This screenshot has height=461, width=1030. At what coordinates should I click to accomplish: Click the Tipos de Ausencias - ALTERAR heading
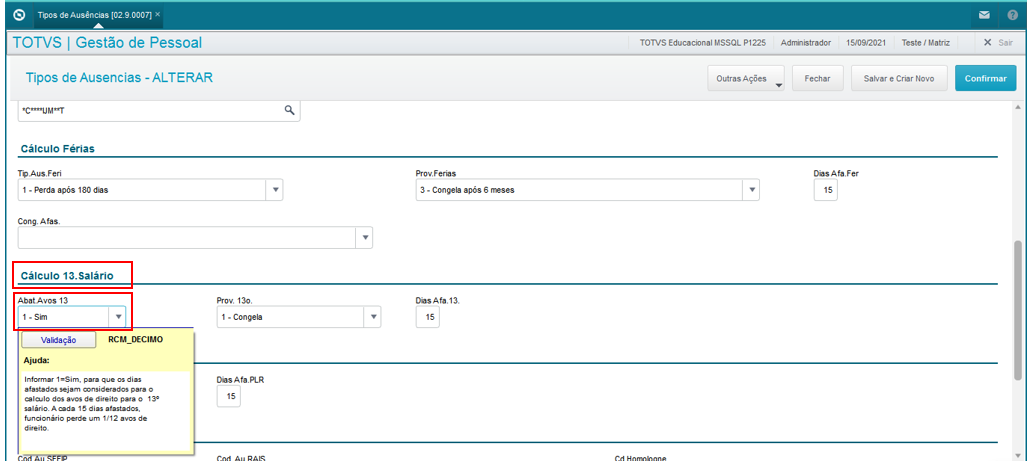click(x=119, y=77)
